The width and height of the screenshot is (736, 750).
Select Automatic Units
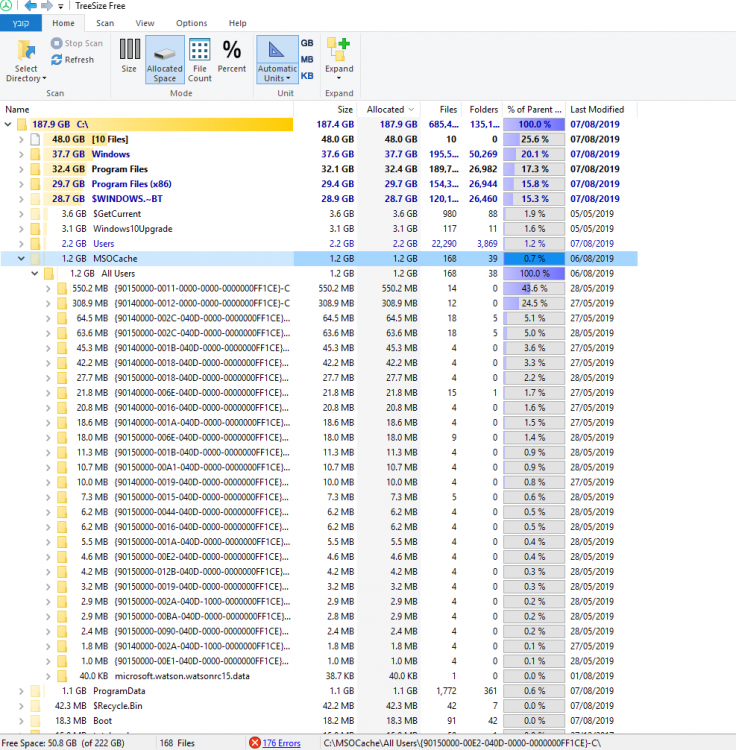tap(277, 60)
